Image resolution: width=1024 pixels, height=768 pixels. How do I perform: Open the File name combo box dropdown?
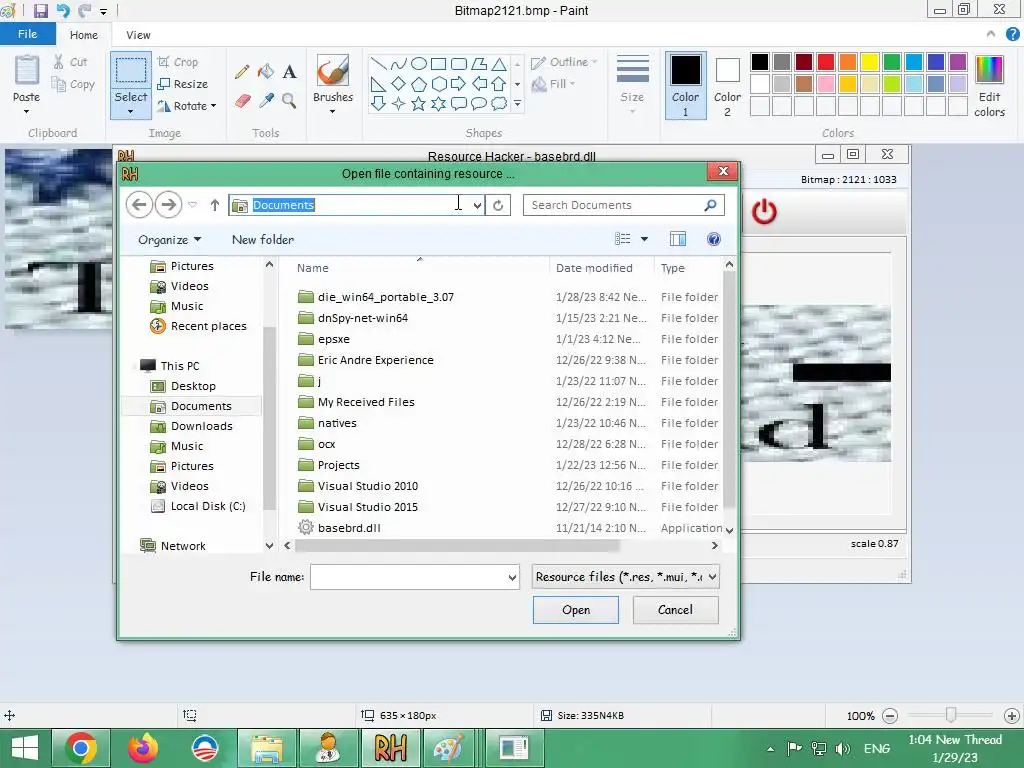(512, 577)
